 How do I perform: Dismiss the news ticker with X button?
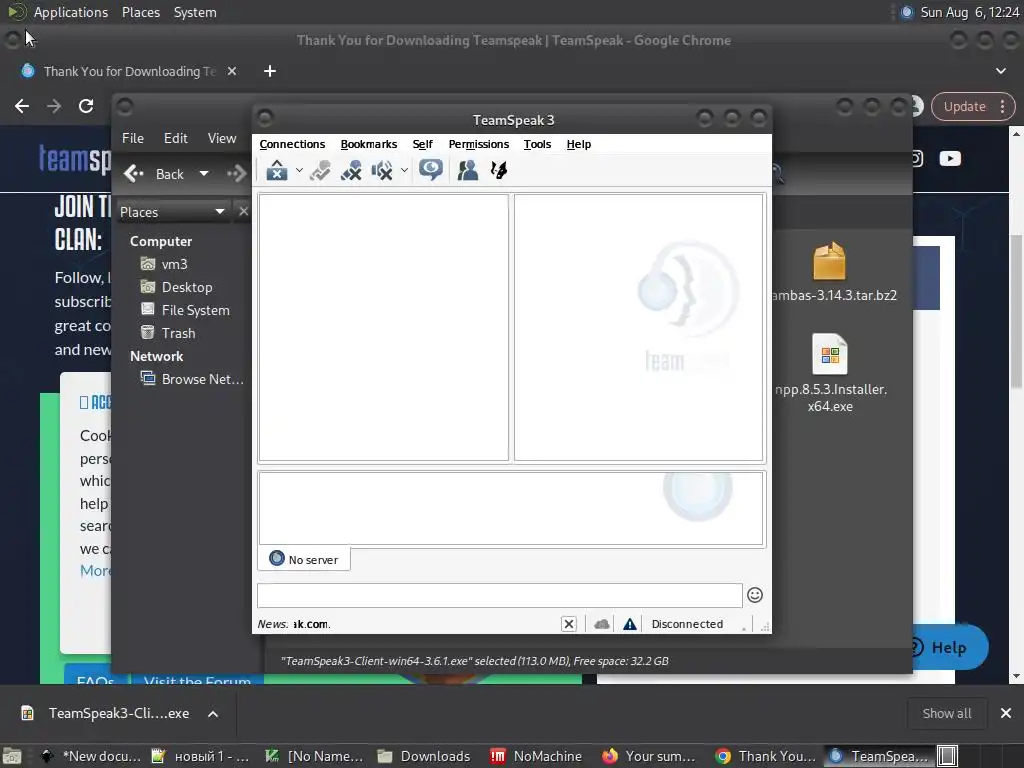click(x=569, y=624)
